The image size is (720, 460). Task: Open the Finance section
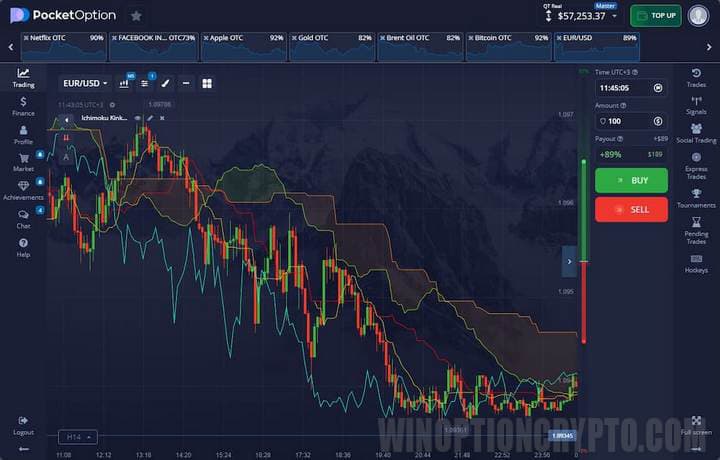coord(23,107)
